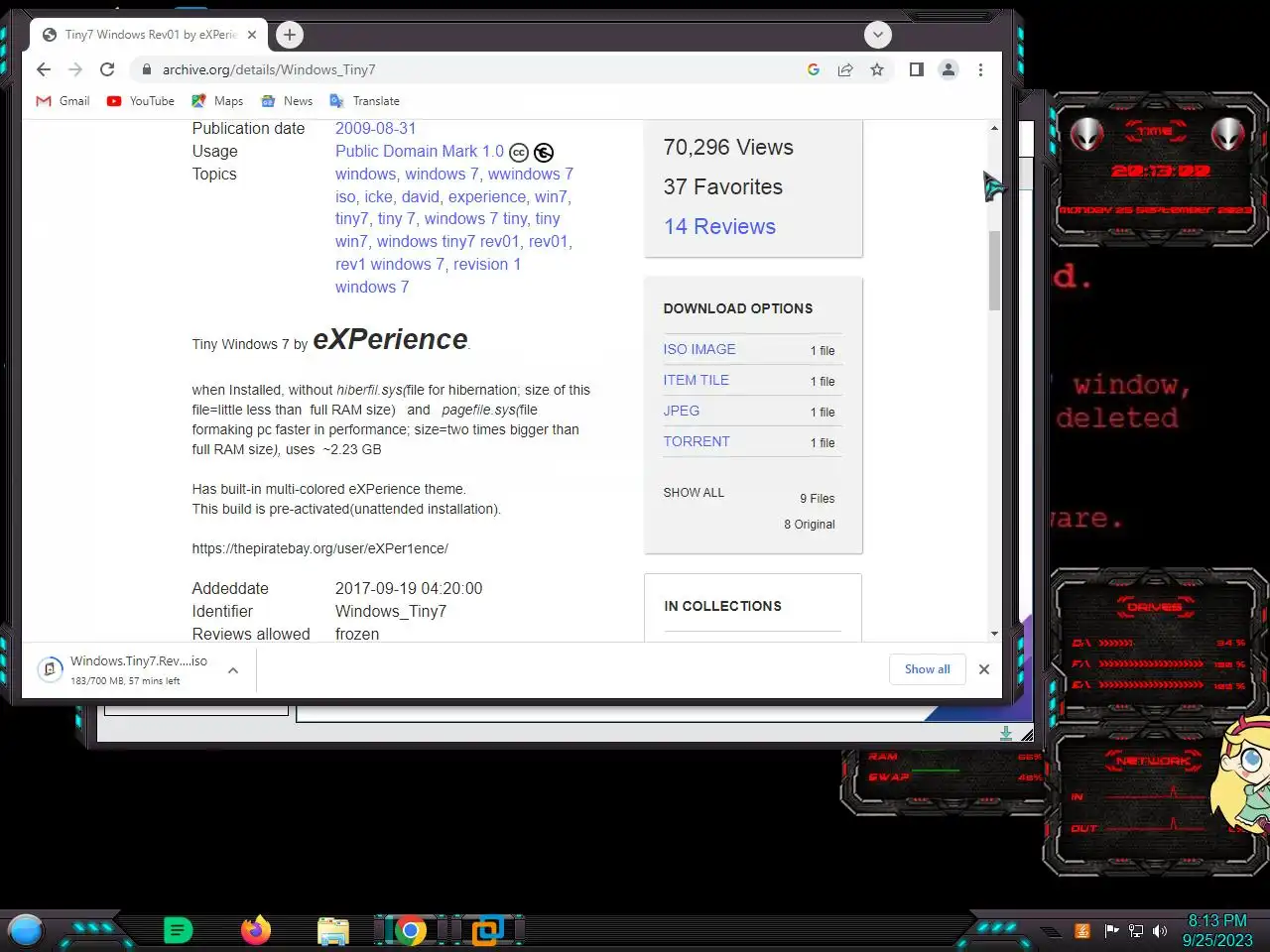Click the '70,296 Views' text
The width and height of the screenshot is (1270, 952).
[x=728, y=147]
